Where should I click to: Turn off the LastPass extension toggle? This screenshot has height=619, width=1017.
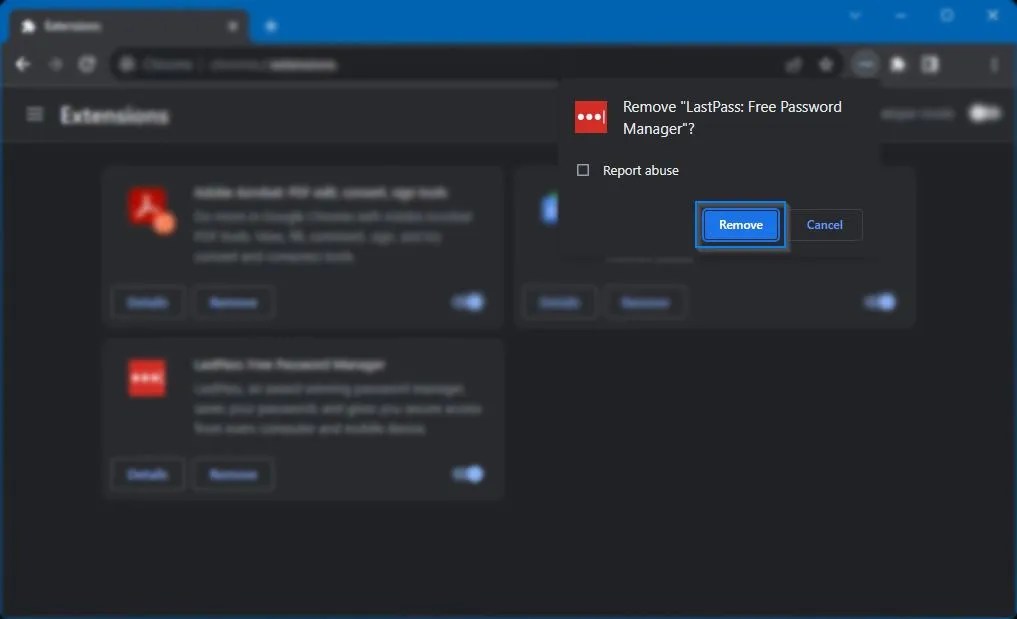(x=467, y=474)
